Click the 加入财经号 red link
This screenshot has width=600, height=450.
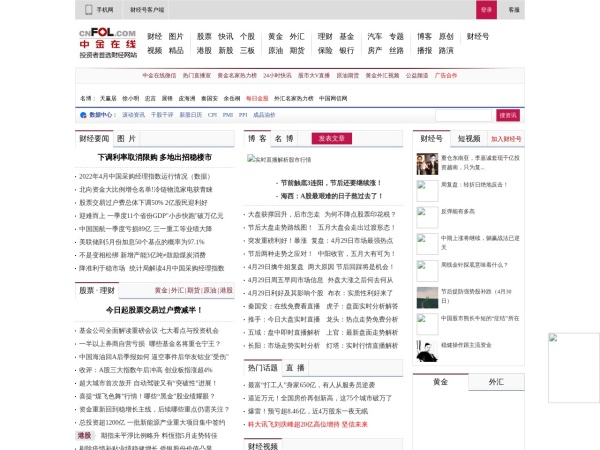[506, 139]
